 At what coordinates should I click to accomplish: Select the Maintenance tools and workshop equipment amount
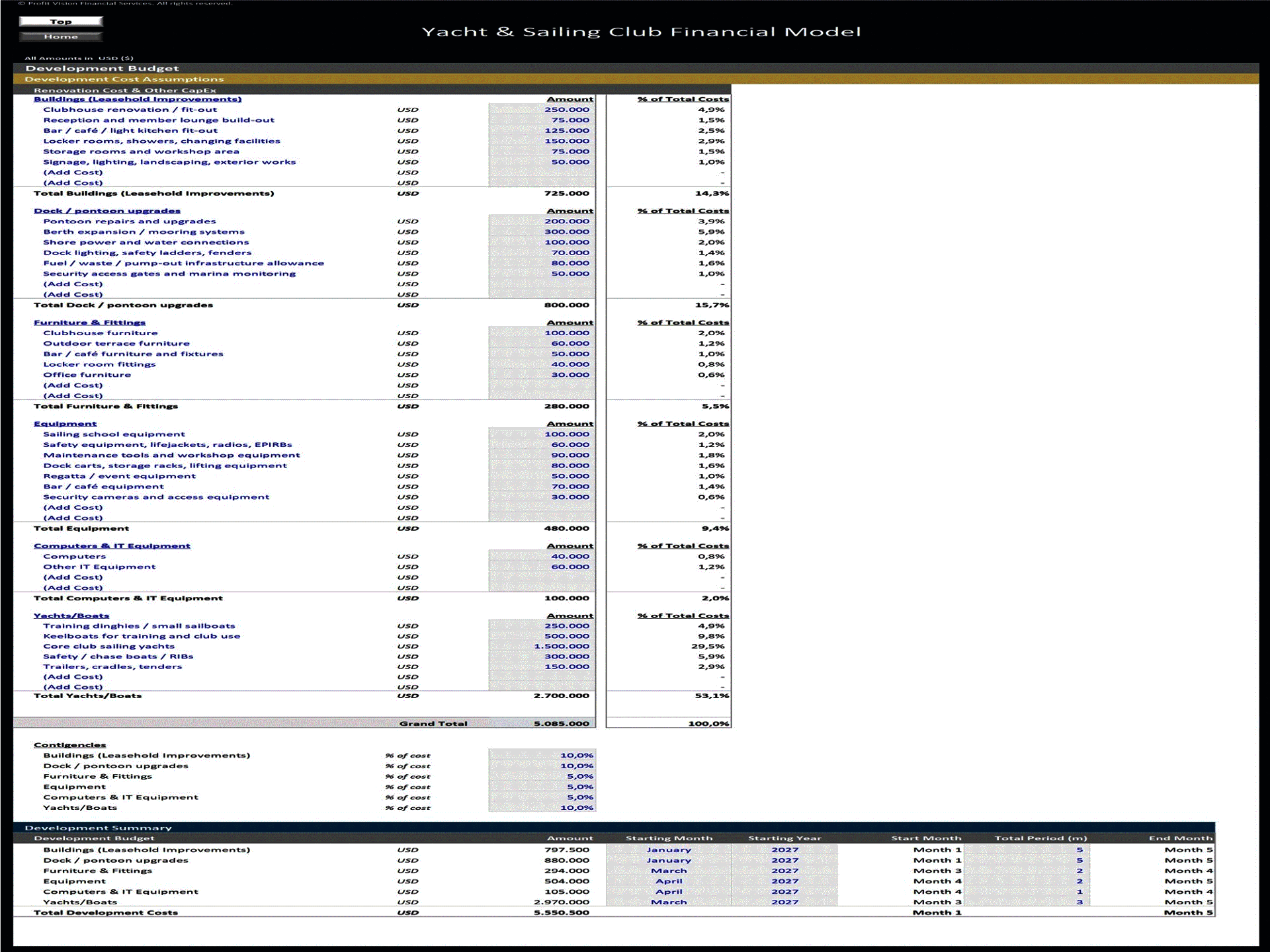point(542,456)
